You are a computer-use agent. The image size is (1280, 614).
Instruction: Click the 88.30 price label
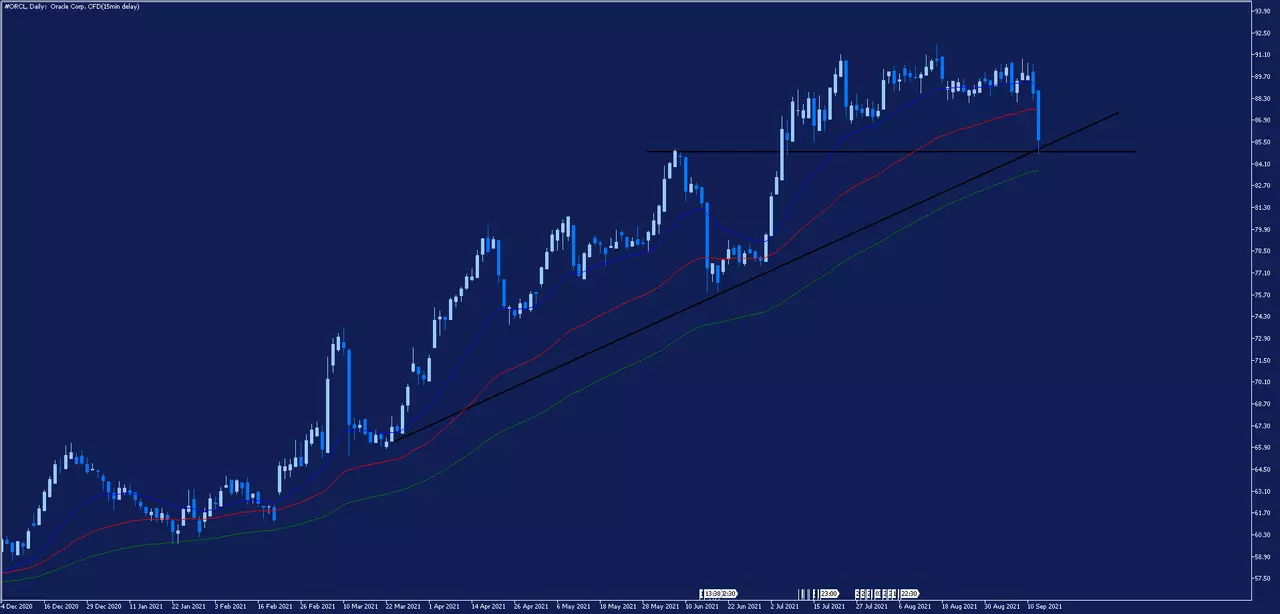pos(1263,98)
